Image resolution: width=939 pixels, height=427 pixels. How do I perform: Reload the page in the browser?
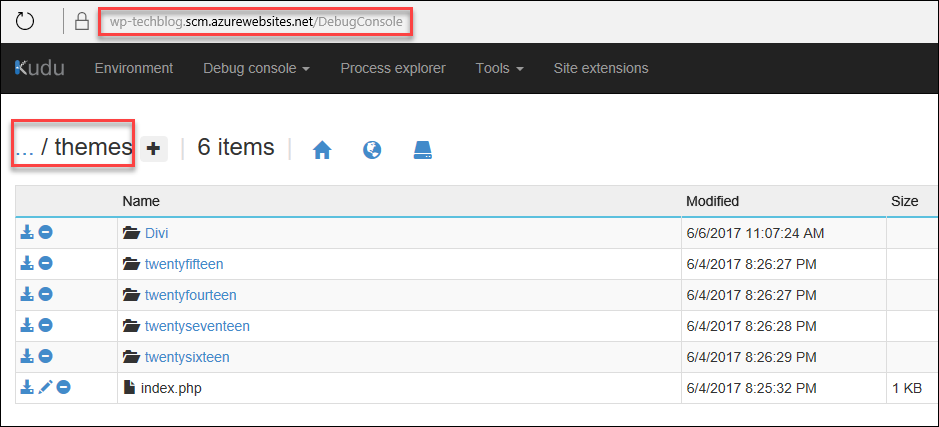tap(25, 22)
